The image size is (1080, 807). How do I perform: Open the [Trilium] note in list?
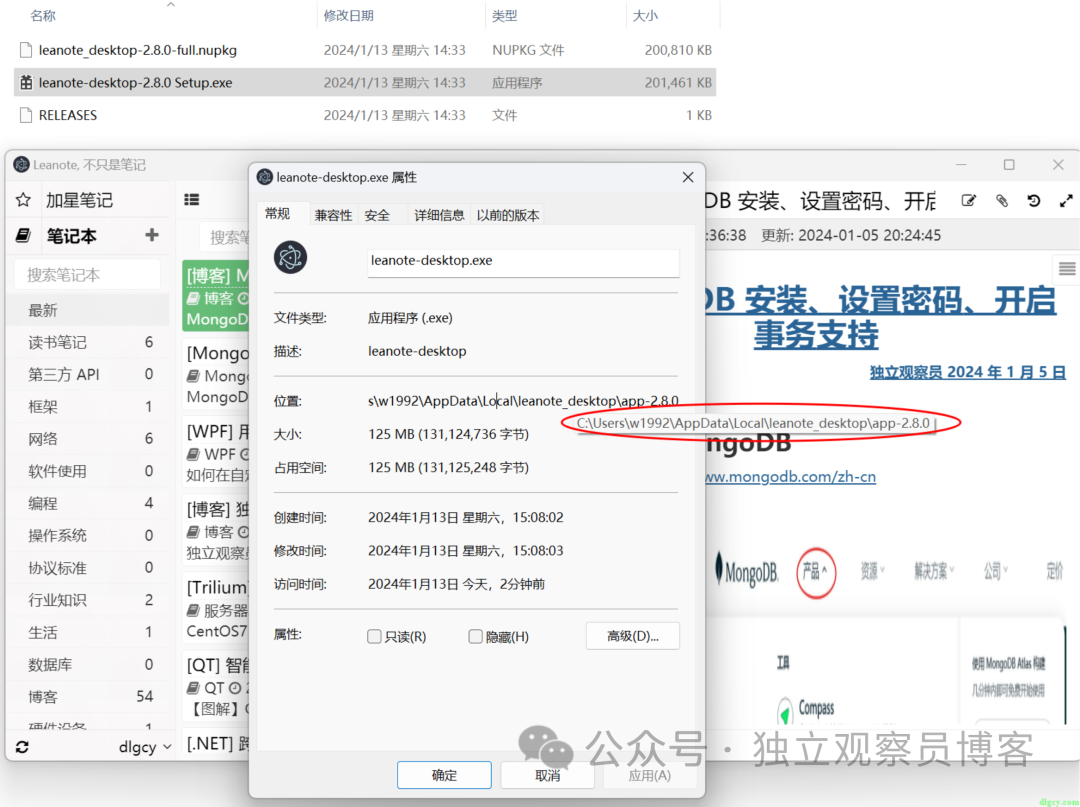[216, 609]
